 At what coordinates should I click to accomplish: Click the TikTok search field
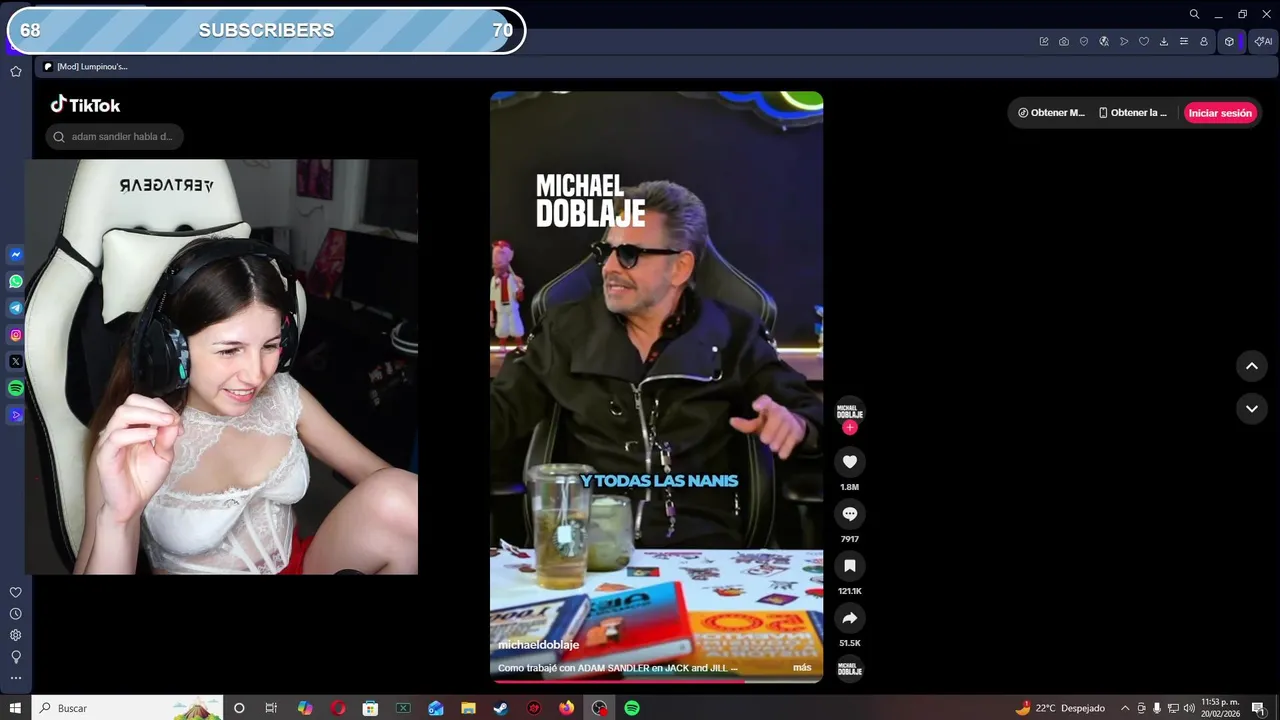[x=115, y=136]
